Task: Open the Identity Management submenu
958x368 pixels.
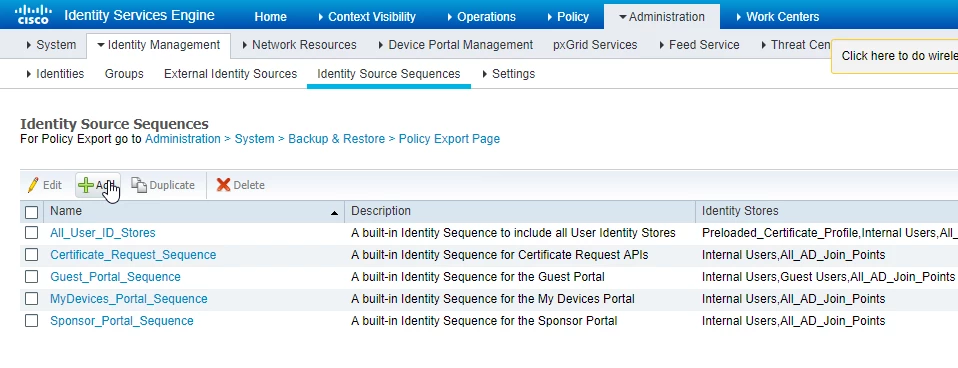Action: point(158,45)
